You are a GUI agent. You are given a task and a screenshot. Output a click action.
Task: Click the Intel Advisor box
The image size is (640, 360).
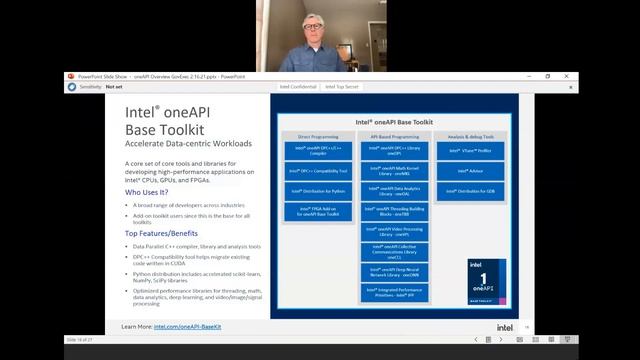pos(470,171)
